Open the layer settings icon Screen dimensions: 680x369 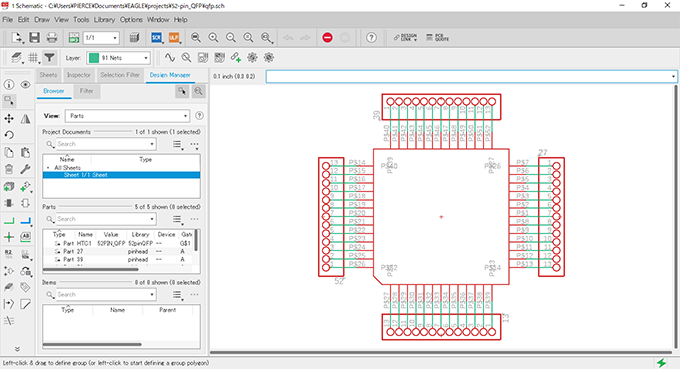click(17, 58)
